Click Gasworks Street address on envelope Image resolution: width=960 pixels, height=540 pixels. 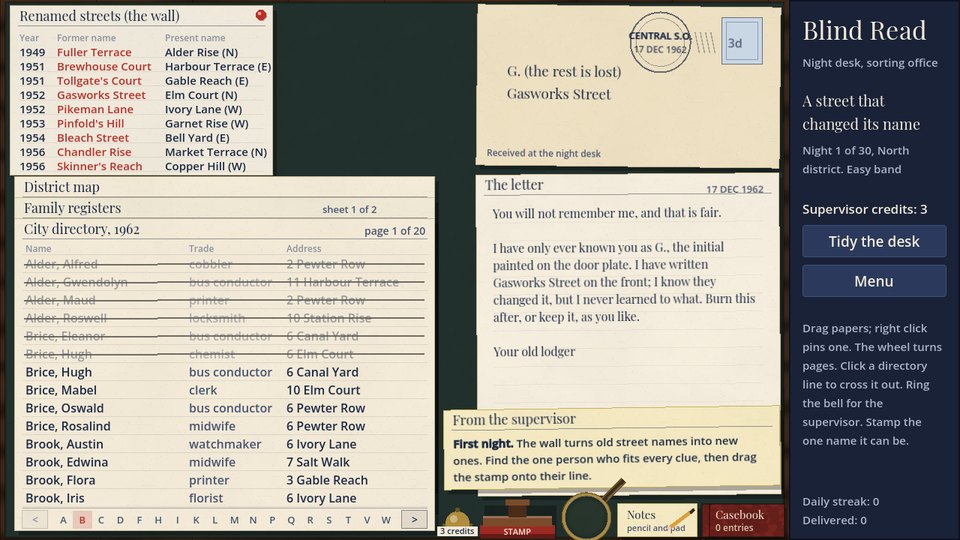point(558,94)
